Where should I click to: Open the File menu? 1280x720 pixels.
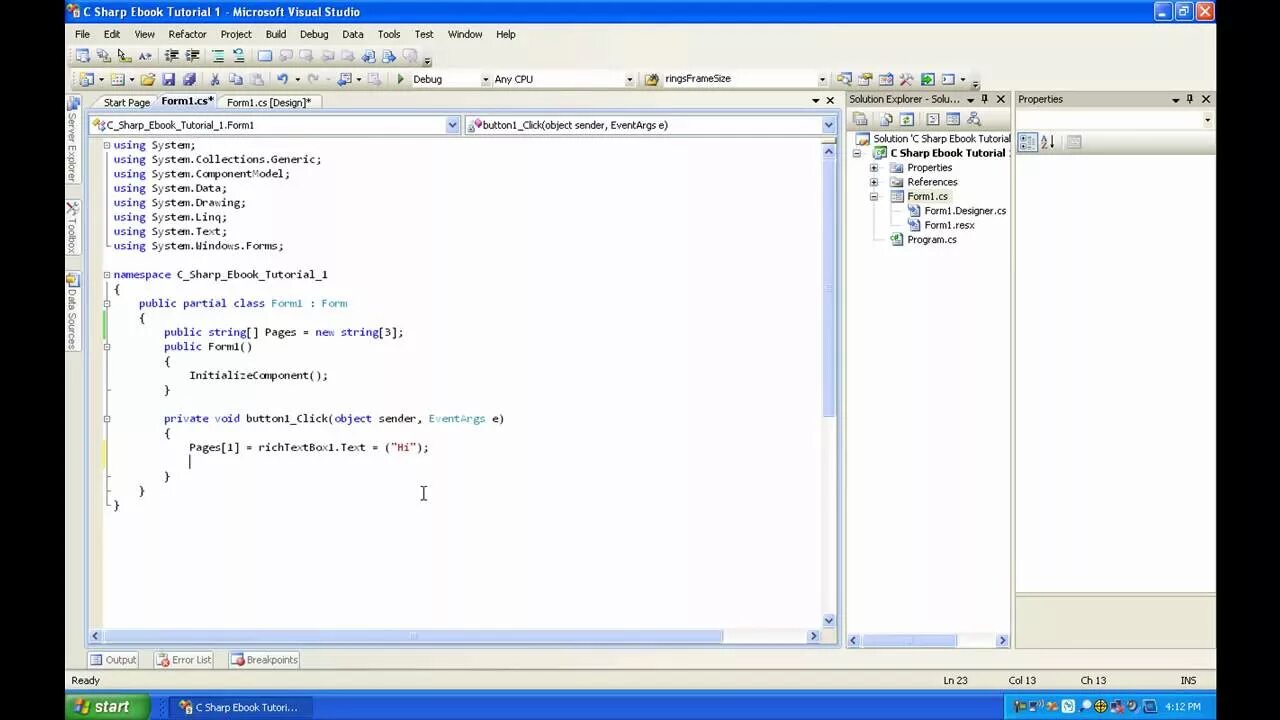click(x=82, y=34)
